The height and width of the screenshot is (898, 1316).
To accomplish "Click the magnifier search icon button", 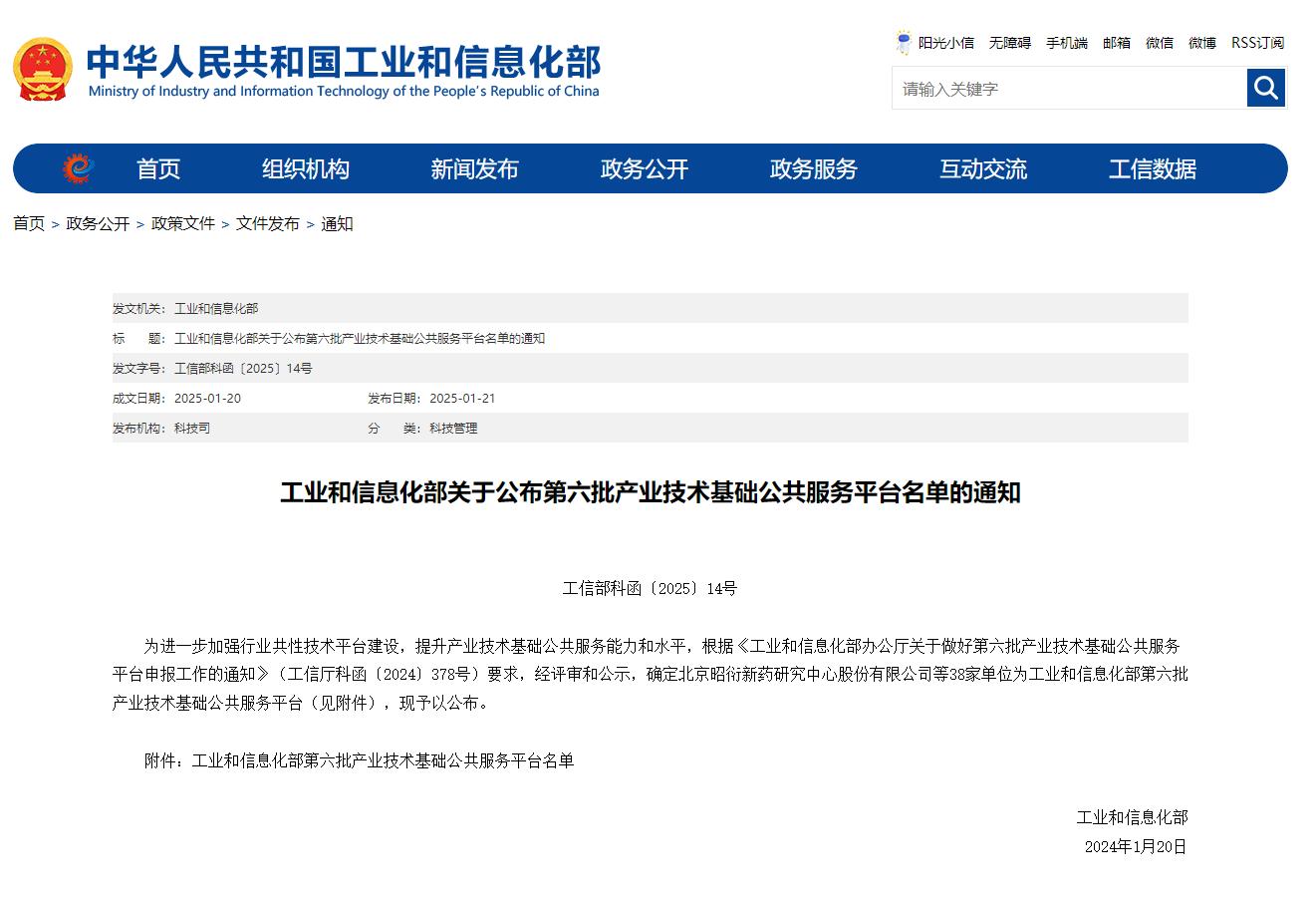I will tap(1265, 88).
